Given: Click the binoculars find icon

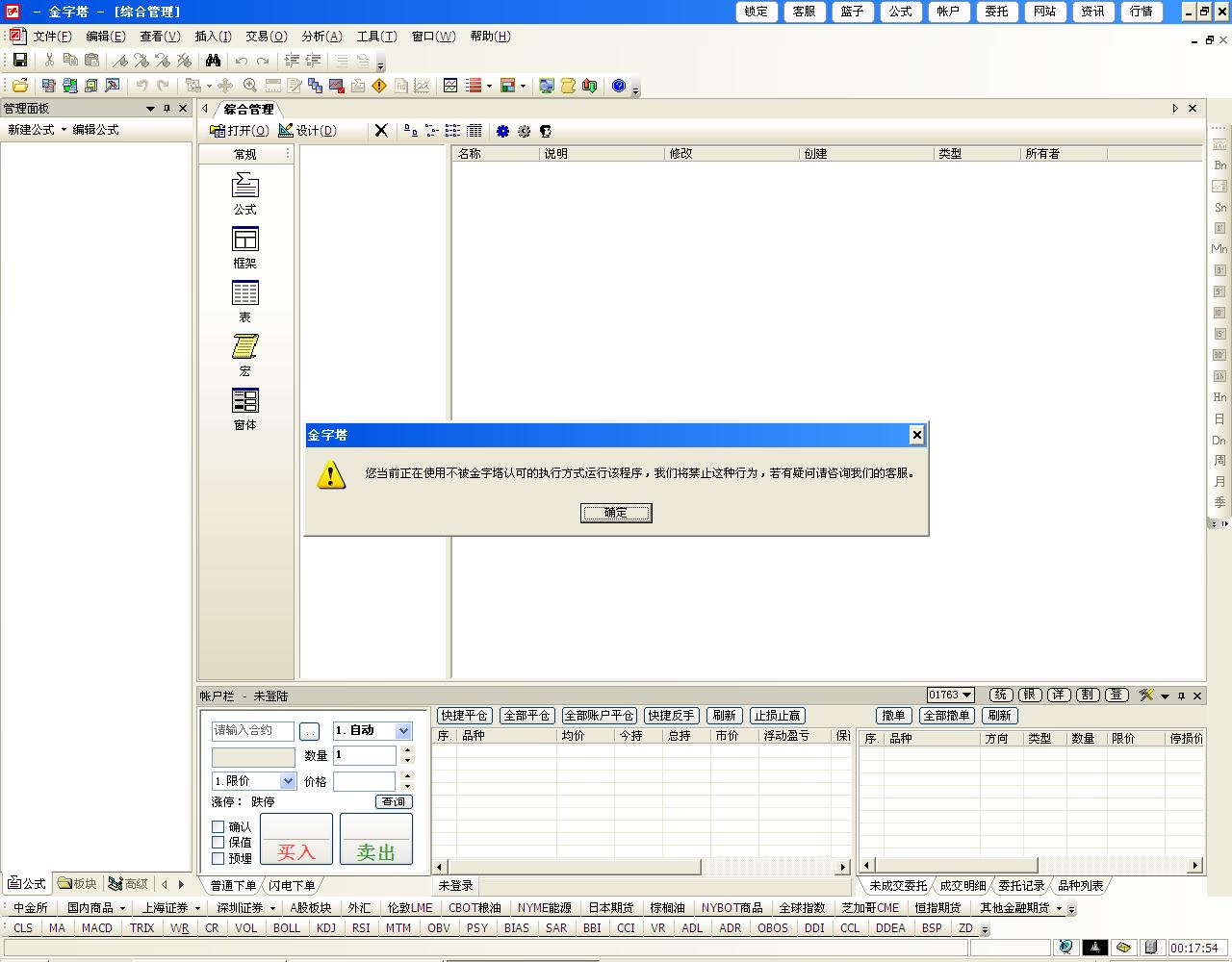Looking at the screenshot, I should [x=214, y=61].
